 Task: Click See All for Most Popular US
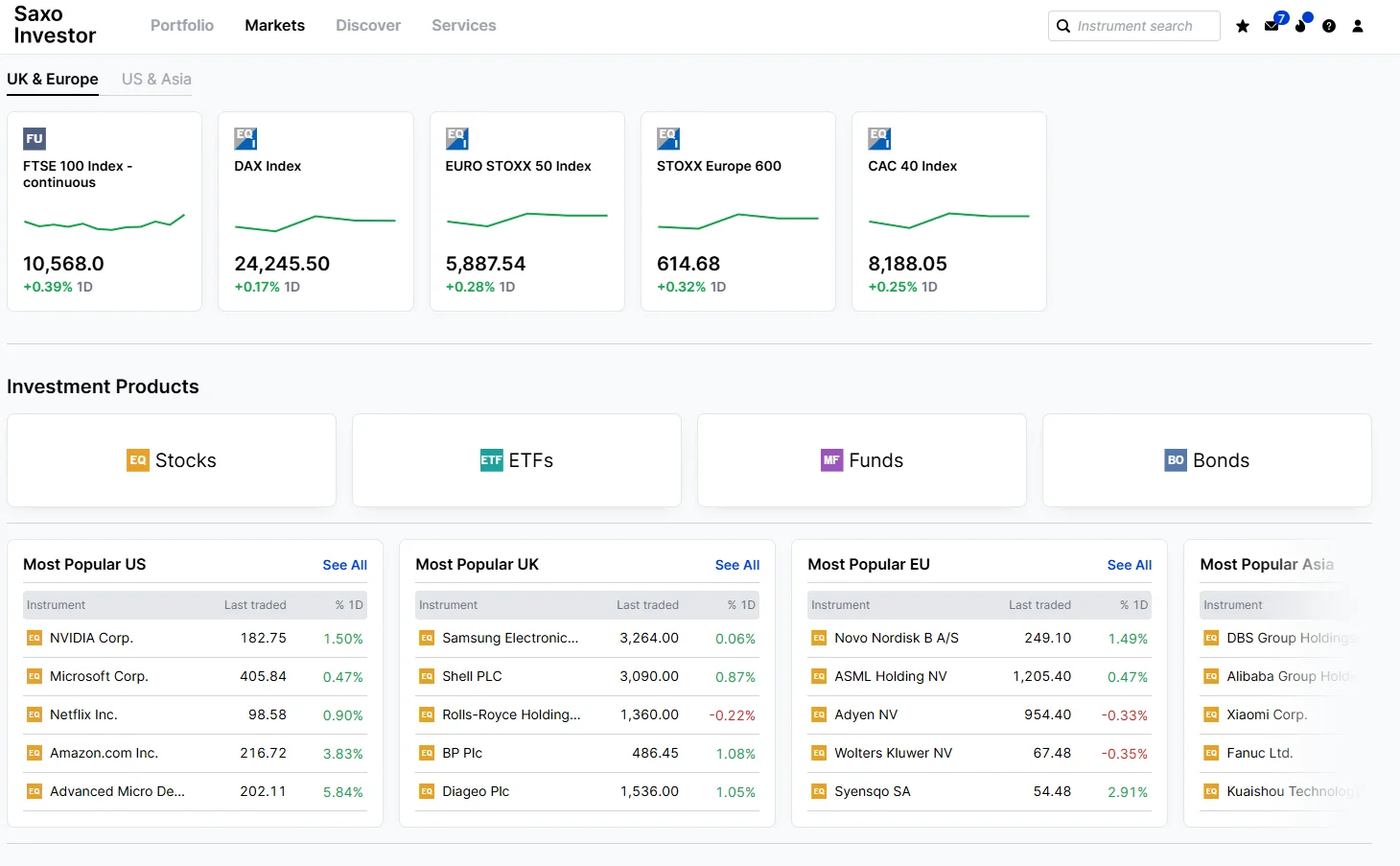coord(344,565)
